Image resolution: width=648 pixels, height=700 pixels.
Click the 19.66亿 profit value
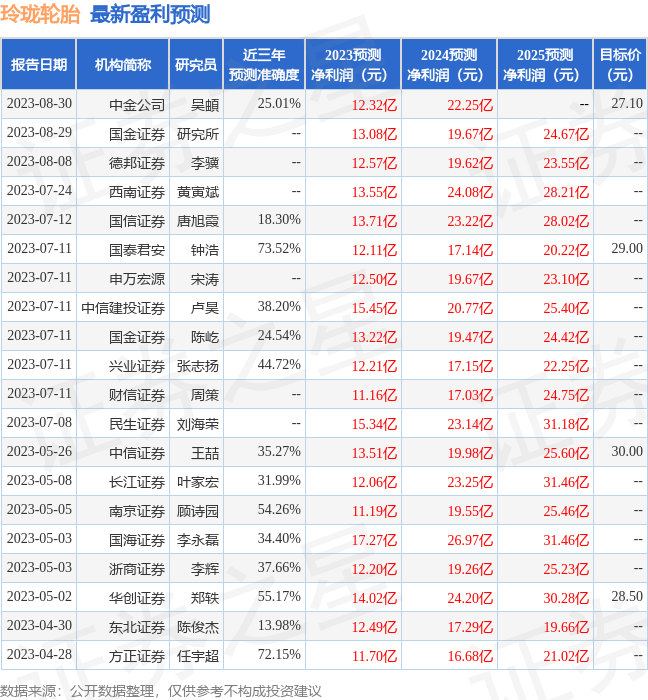click(566, 628)
